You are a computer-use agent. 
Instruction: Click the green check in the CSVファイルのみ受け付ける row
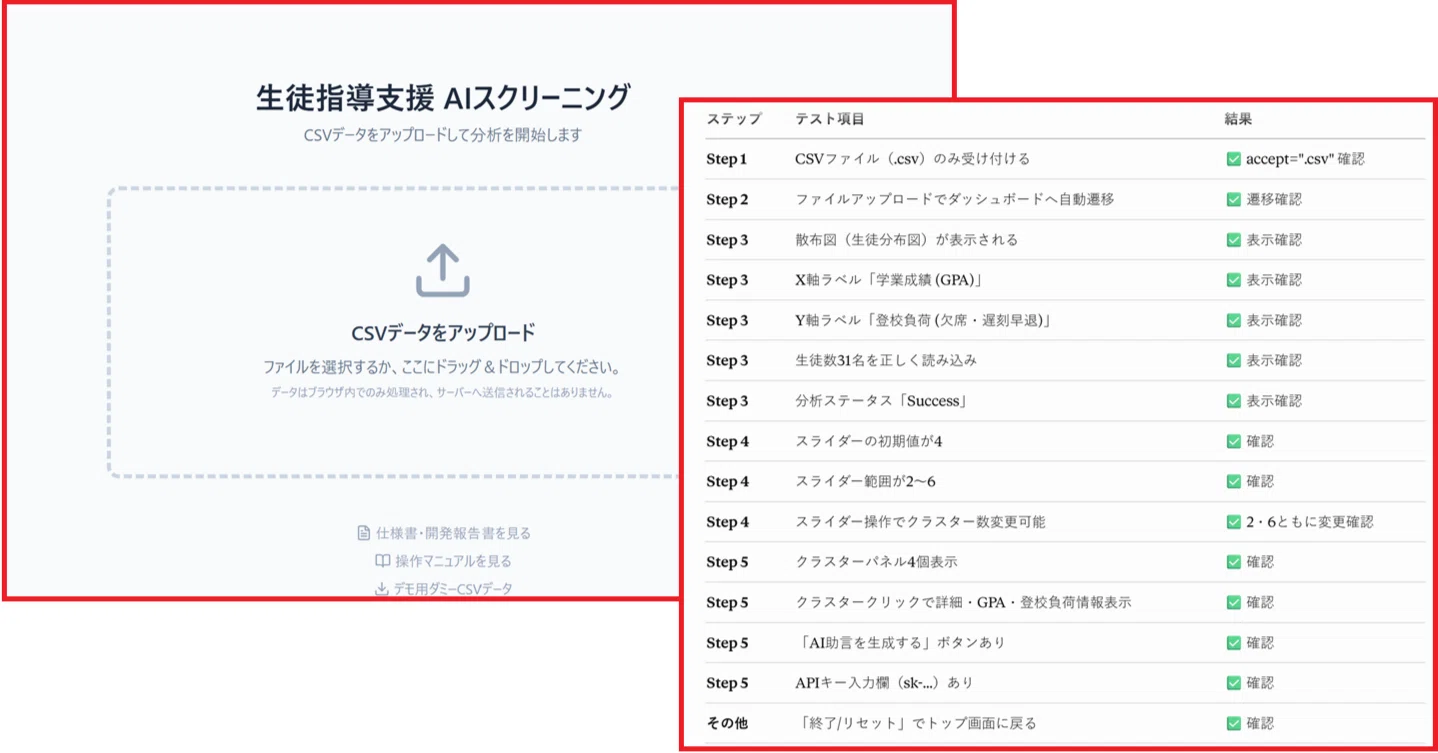[x=1234, y=159]
